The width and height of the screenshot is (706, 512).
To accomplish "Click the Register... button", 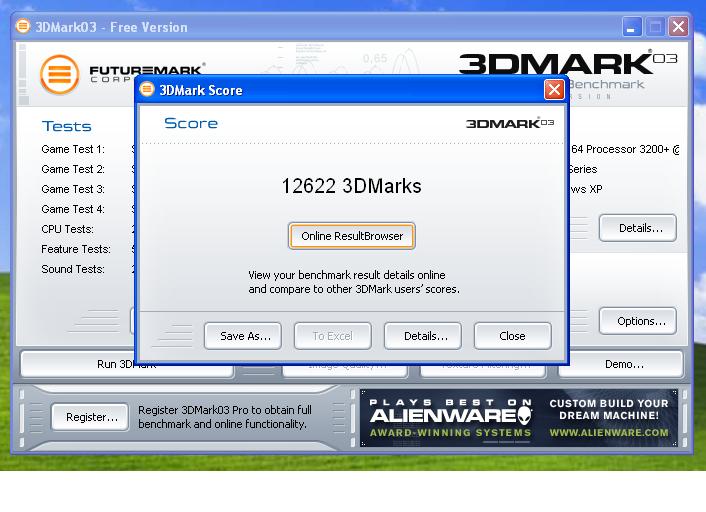I will [x=90, y=417].
